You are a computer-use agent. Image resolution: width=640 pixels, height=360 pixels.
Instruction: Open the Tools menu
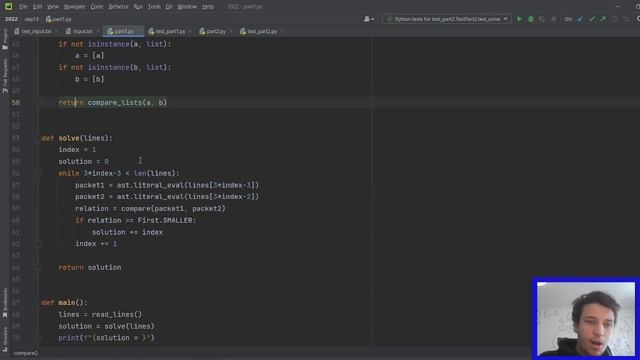(154, 7)
